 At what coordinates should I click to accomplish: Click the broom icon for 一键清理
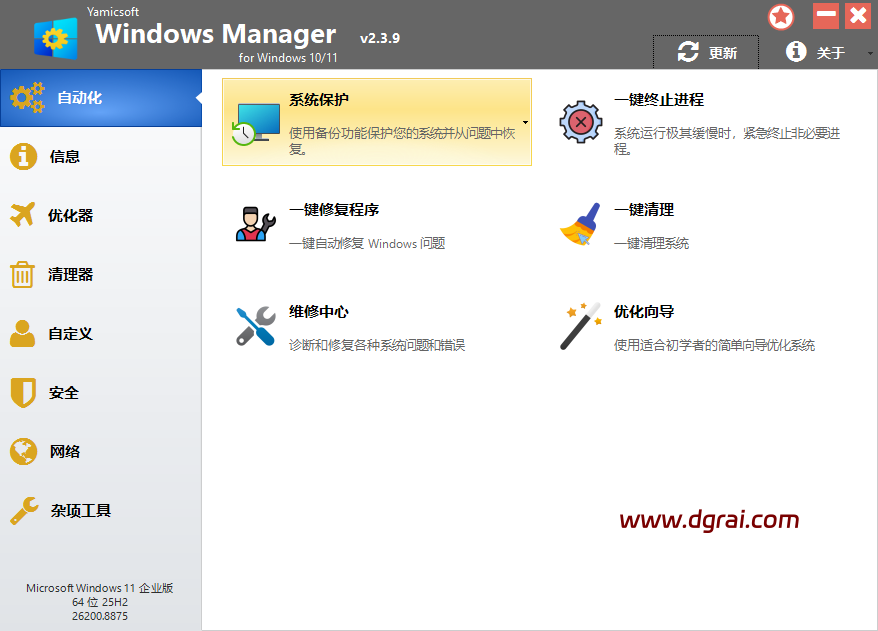pyautogui.click(x=580, y=224)
